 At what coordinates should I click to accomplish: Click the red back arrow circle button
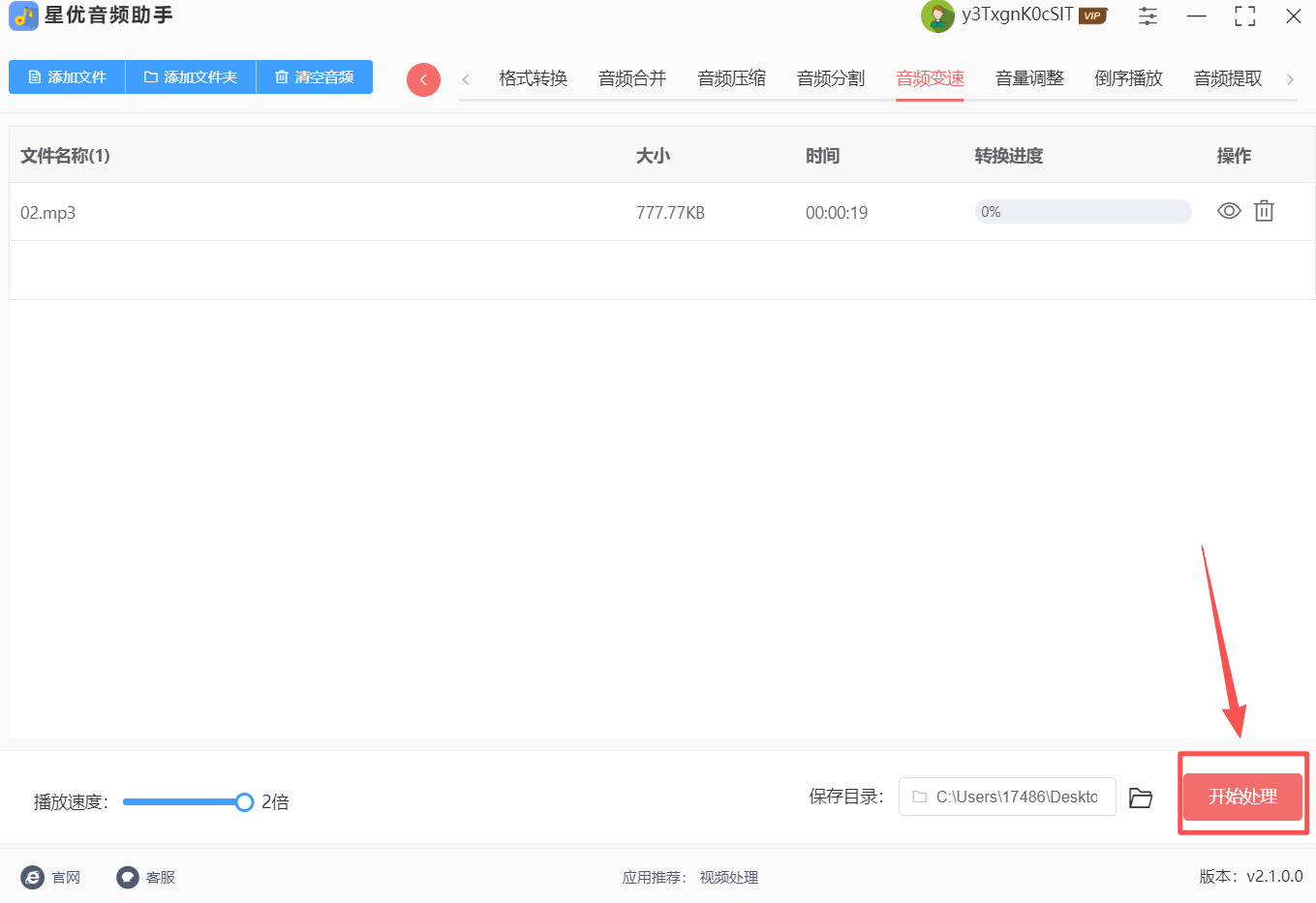(x=423, y=79)
